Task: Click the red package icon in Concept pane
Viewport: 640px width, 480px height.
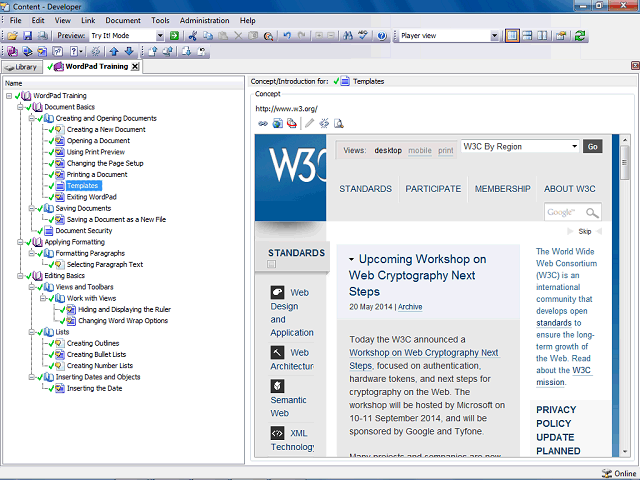Action: click(292, 123)
